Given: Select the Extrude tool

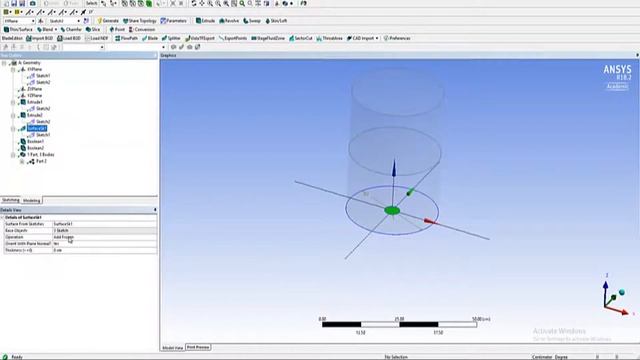Looking at the screenshot, I should pos(205,21).
